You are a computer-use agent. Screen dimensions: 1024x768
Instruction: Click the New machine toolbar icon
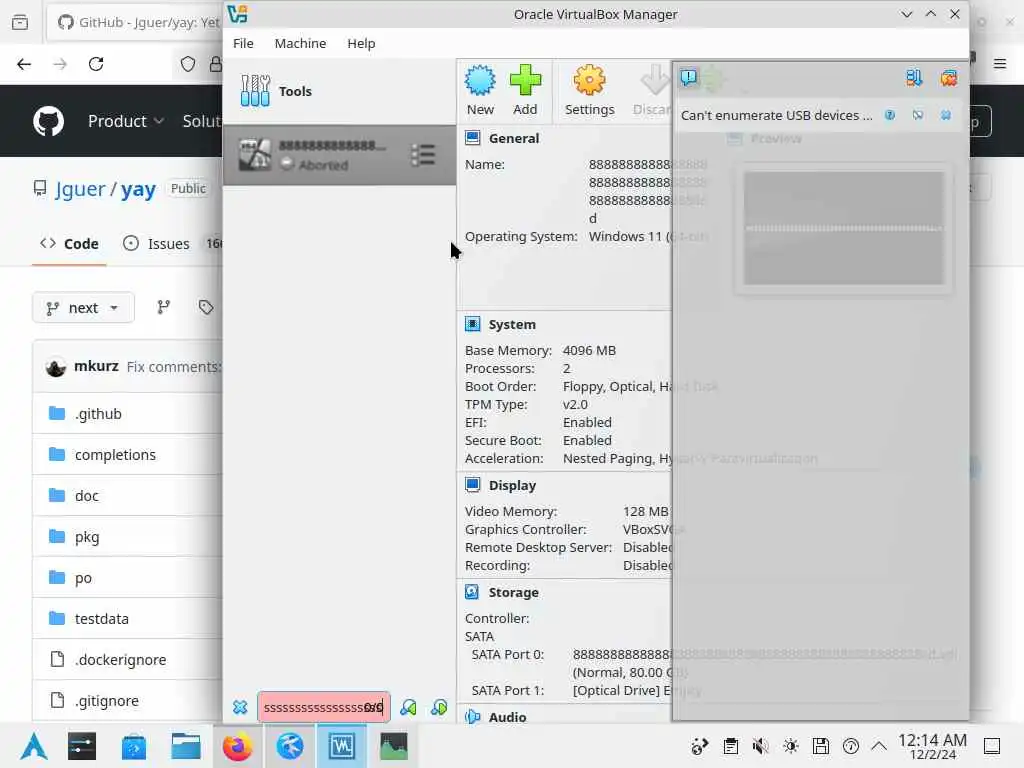480,91
